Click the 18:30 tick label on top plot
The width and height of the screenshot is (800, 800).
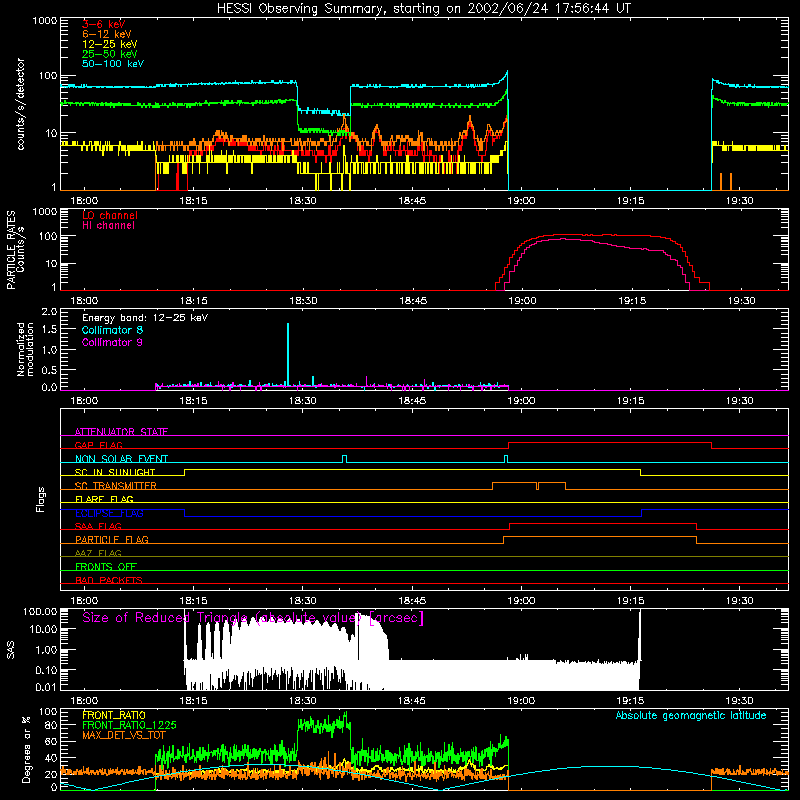(303, 201)
